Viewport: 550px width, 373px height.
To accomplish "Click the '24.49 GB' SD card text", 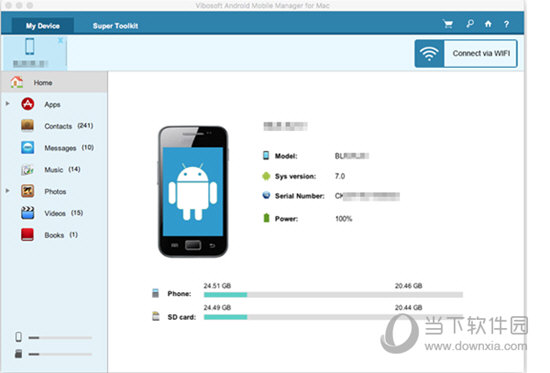I will click(217, 307).
